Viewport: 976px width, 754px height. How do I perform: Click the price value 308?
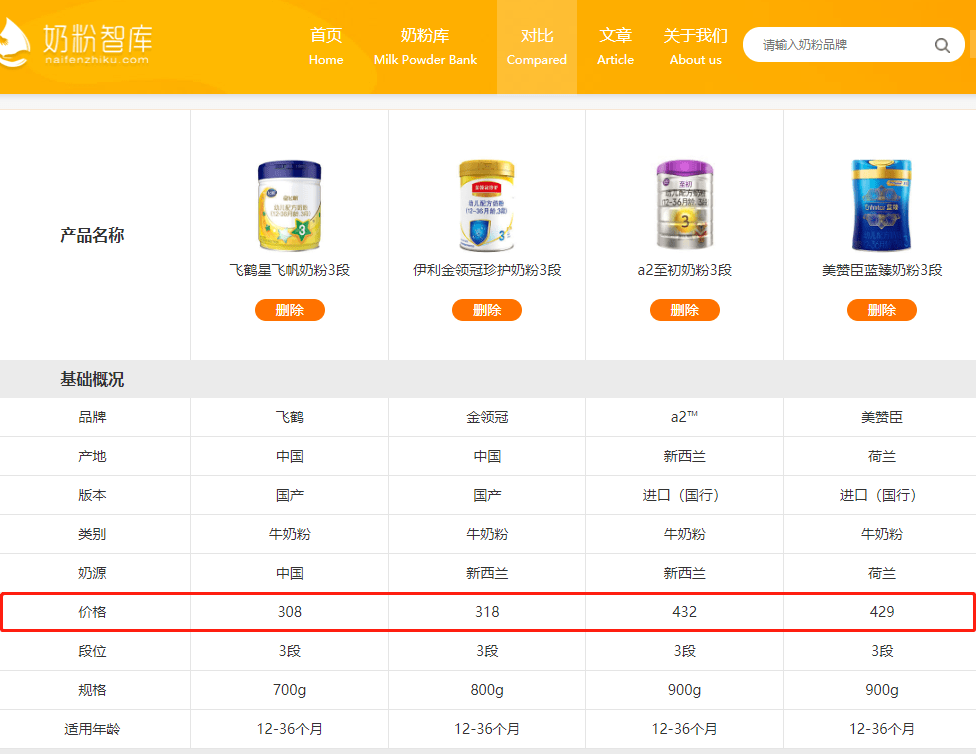pos(289,612)
